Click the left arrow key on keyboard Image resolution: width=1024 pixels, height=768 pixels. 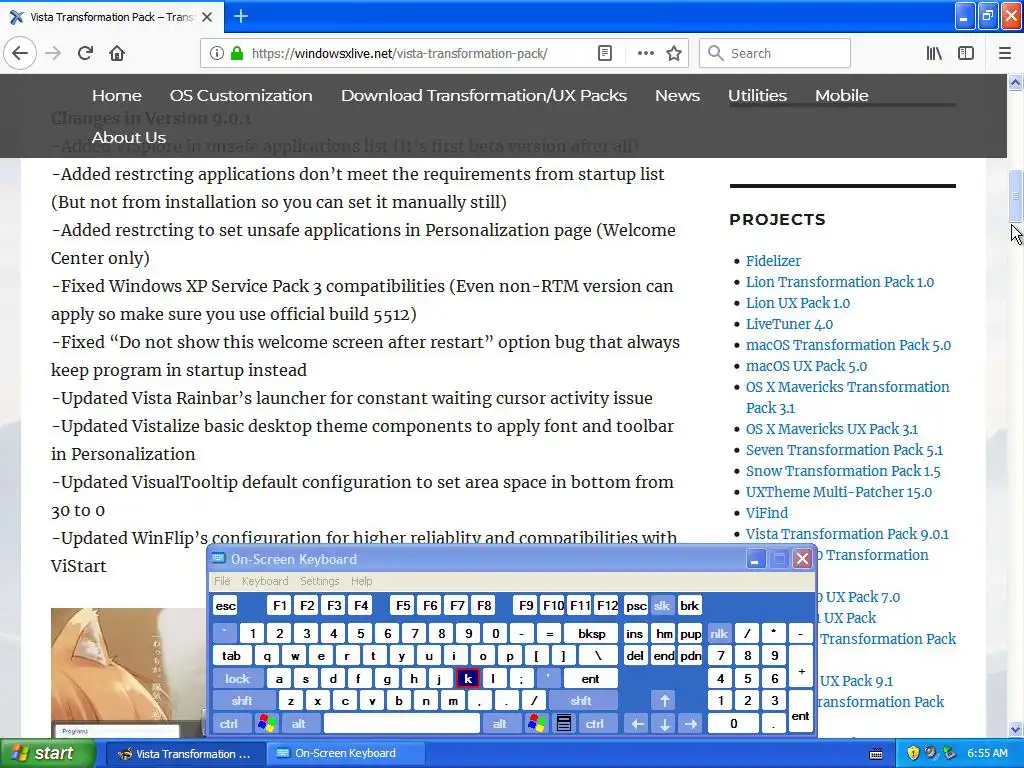[637, 724]
